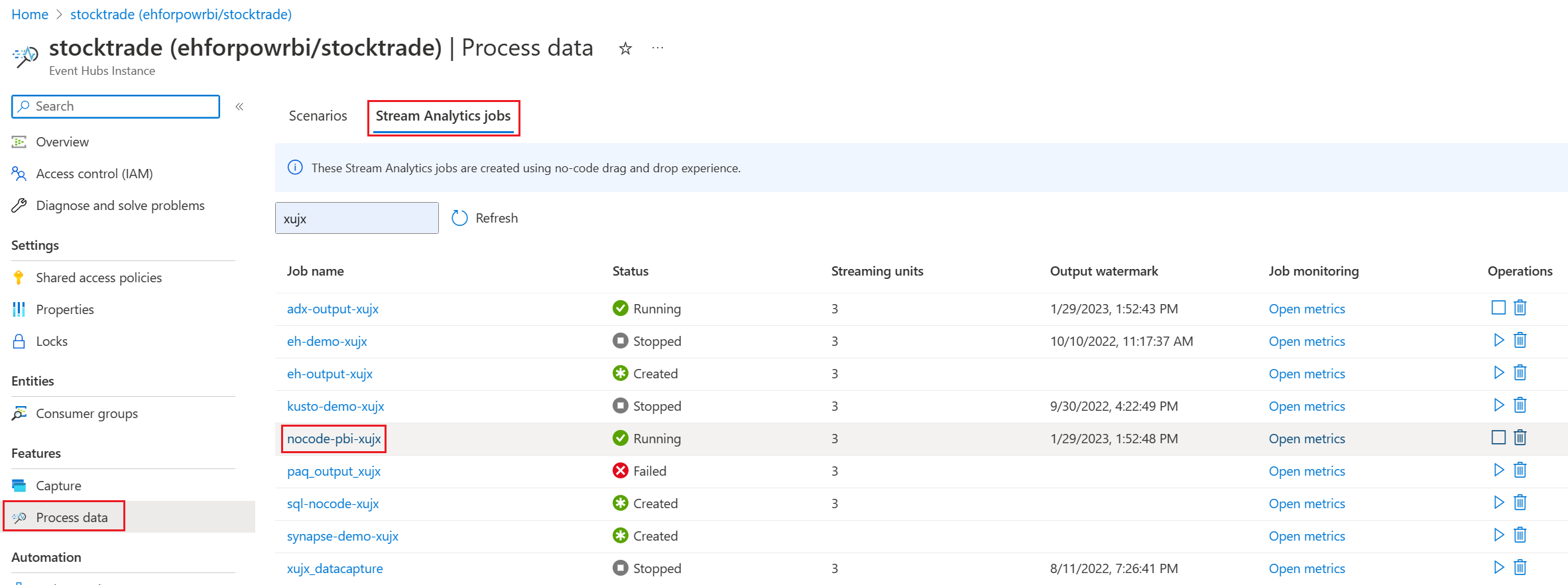Click the Job name column header
The height and width of the screenshot is (585, 1568).
click(316, 271)
